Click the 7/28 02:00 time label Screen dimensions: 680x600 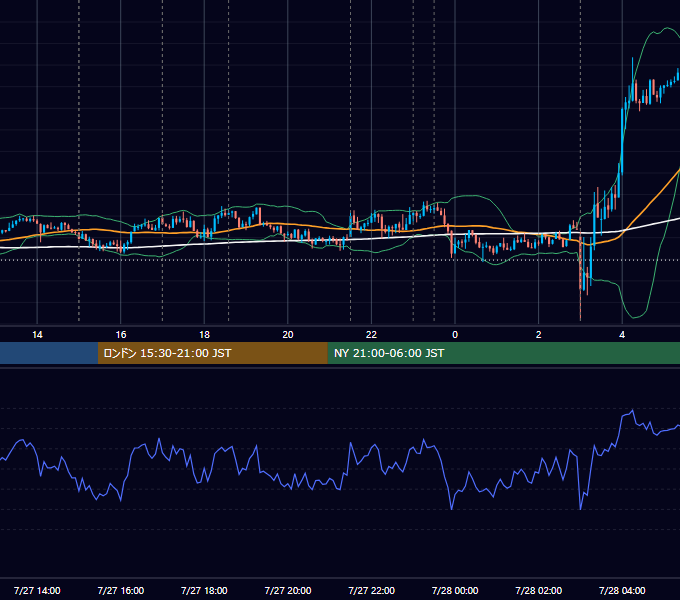click(539, 590)
